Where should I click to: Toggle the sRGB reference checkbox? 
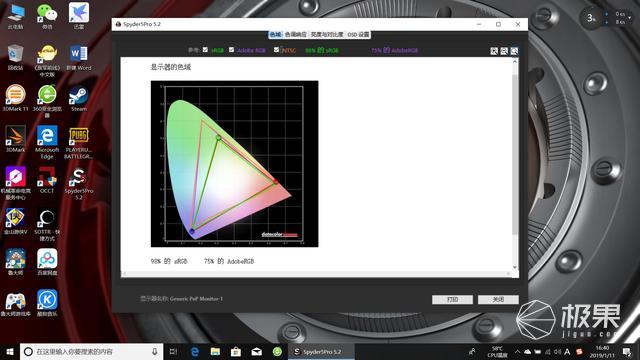click(x=205, y=50)
